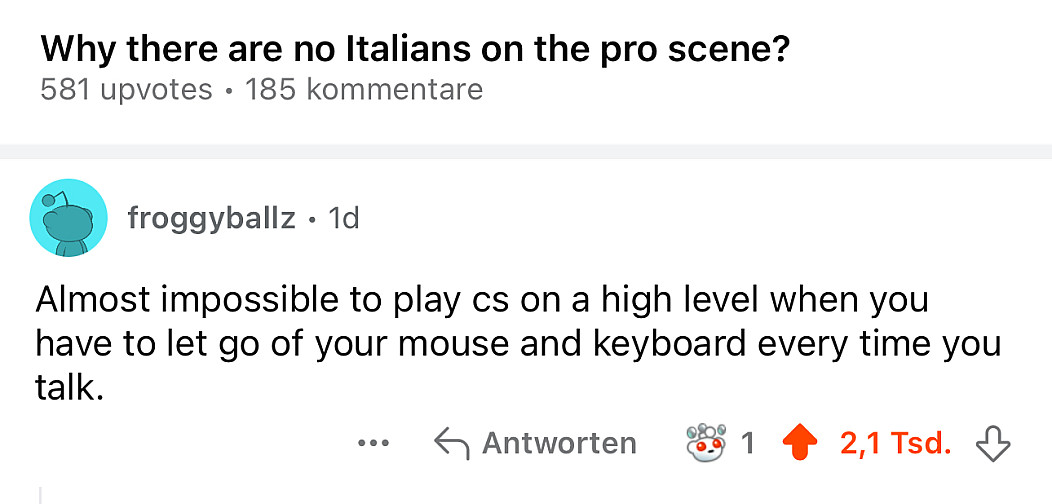The width and height of the screenshot is (1052, 504).
Task: Show the 185 kommentare
Action: (x=364, y=90)
